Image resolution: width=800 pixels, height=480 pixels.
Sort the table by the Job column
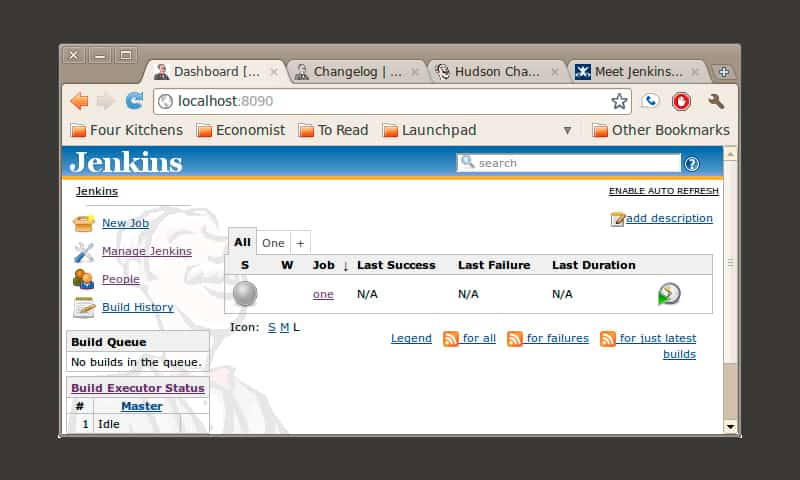(323, 265)
